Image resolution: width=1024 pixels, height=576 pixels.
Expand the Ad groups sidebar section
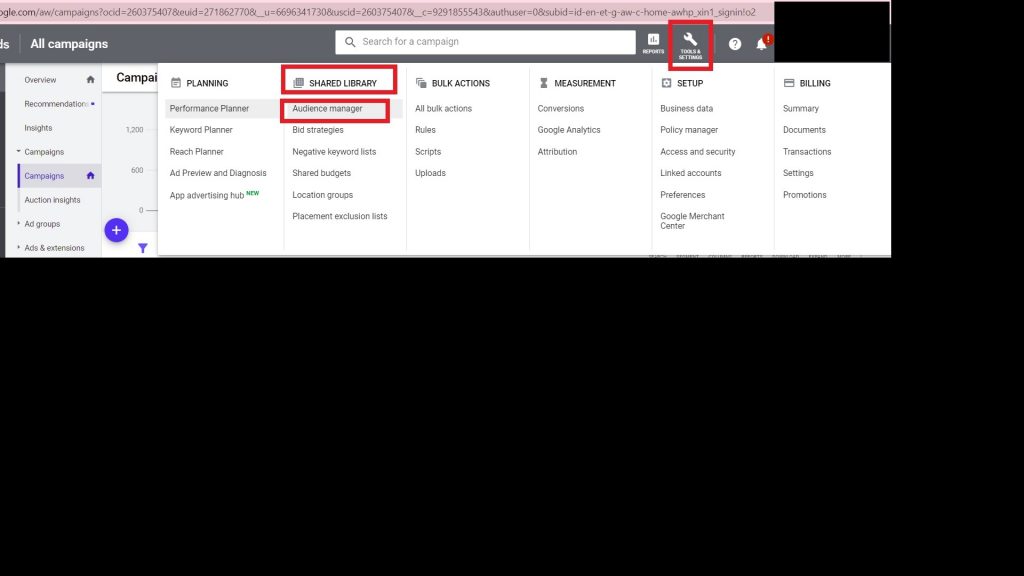[x=19, y=224]
